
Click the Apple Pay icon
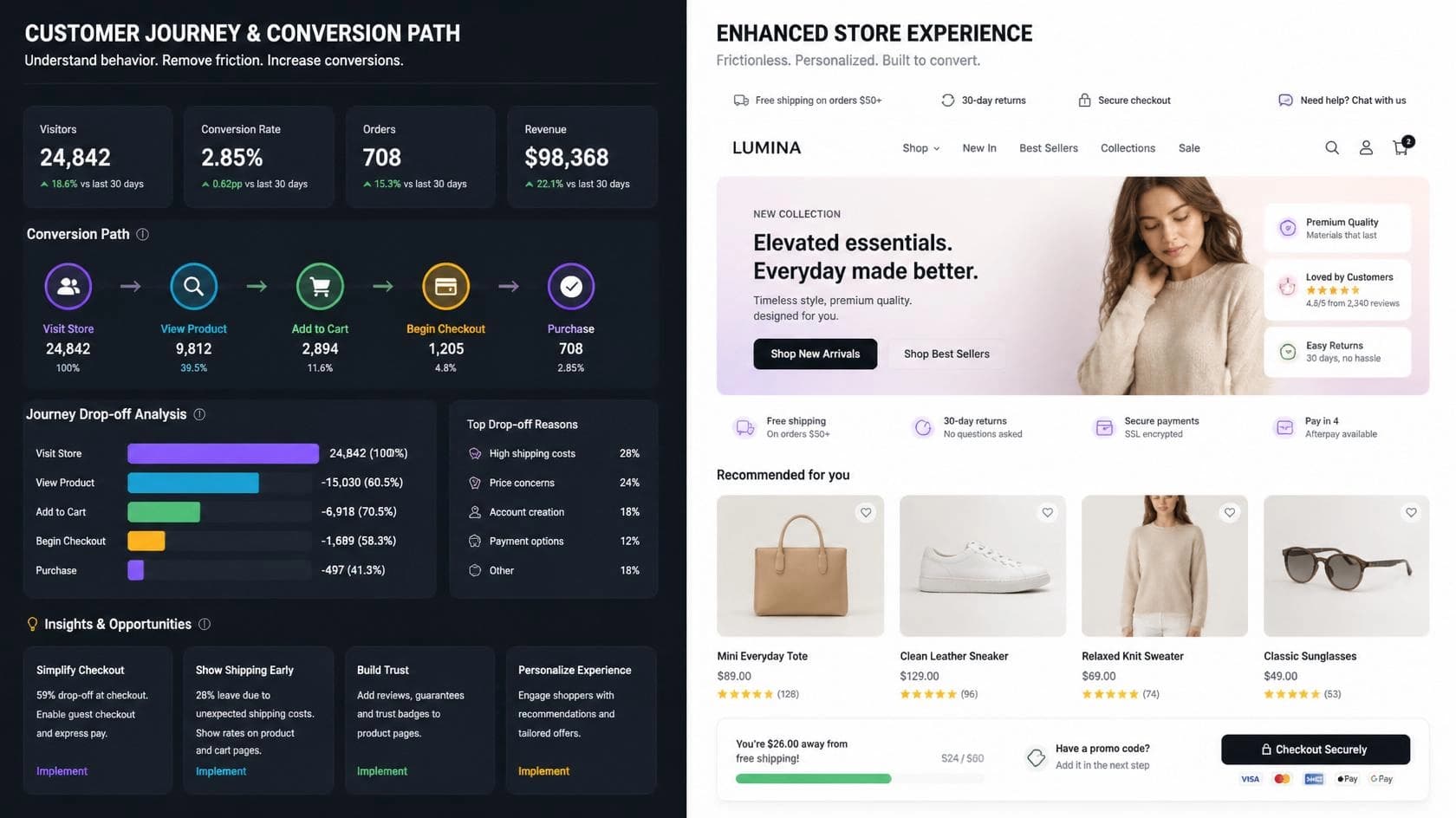click(x=1347, y=779)
